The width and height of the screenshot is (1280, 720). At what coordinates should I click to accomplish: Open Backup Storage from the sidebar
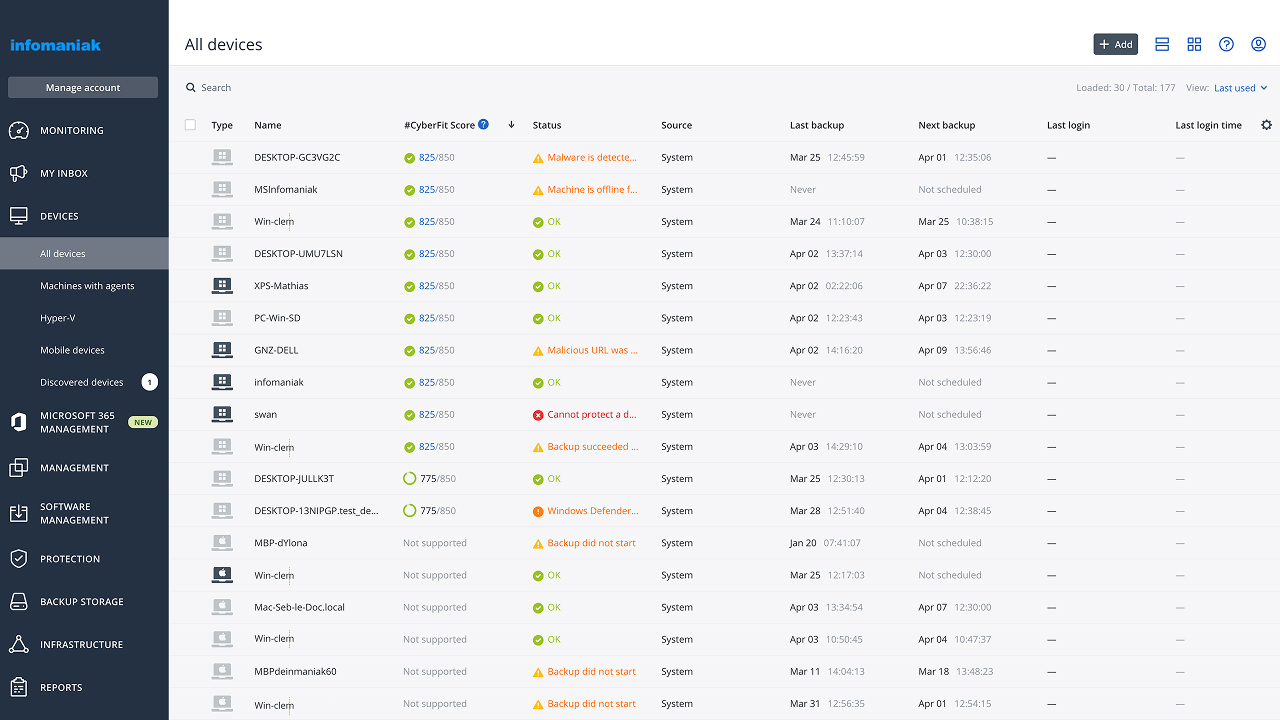[x=20, y=601]
